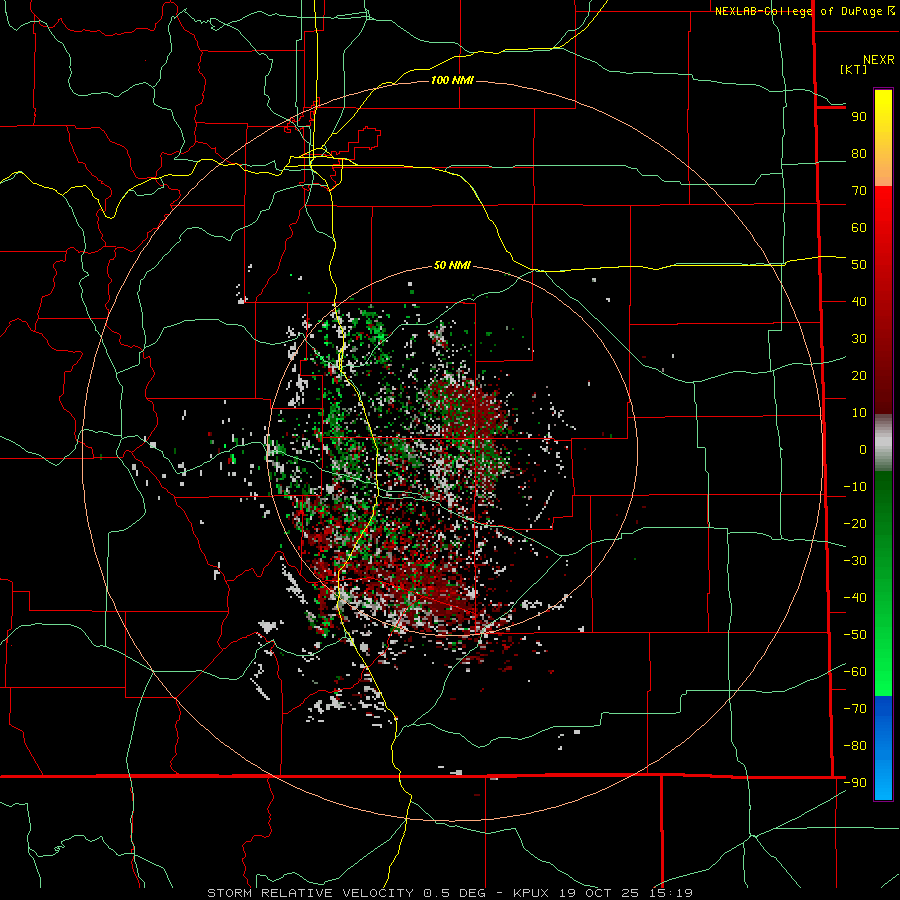900x900 pixels.
Task: Click the 0 value on velocity scale
Action: (863, 449)
